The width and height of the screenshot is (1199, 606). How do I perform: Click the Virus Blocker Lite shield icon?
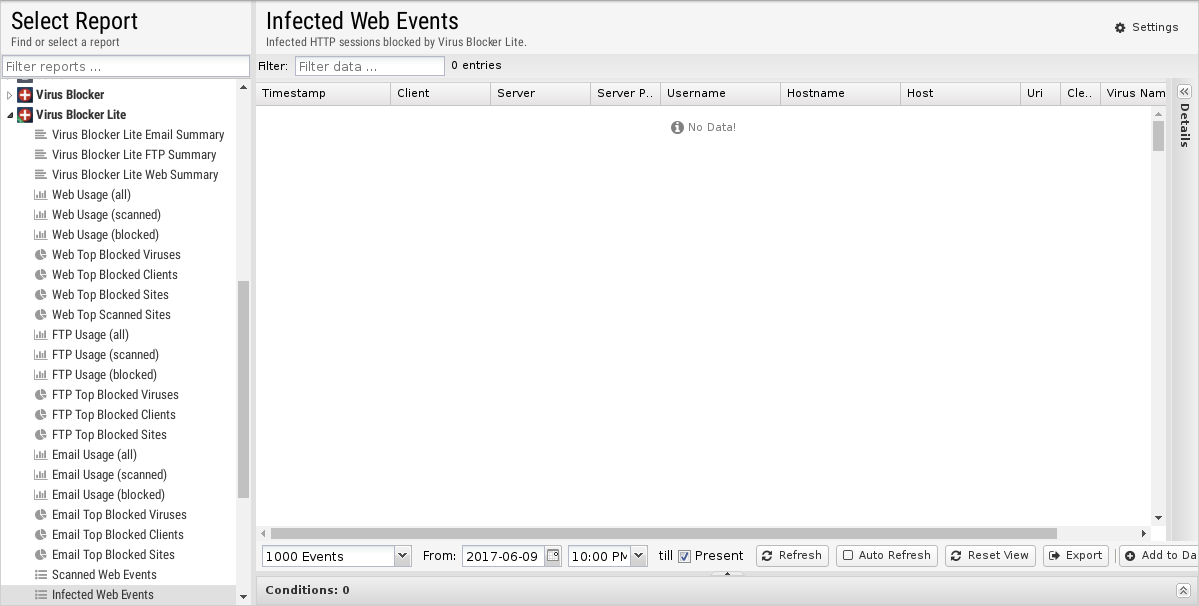[x=25, y=115]
